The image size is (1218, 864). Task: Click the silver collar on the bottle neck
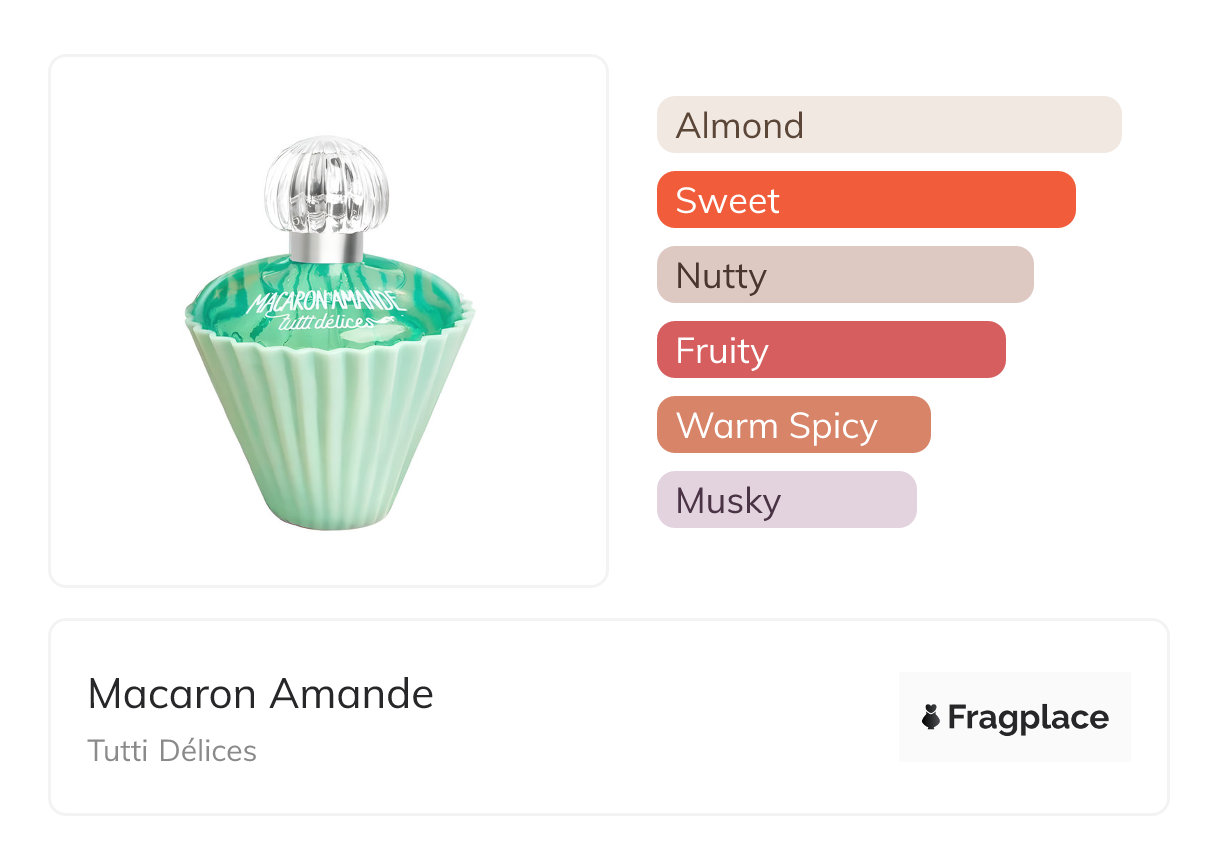coord(326,246)
